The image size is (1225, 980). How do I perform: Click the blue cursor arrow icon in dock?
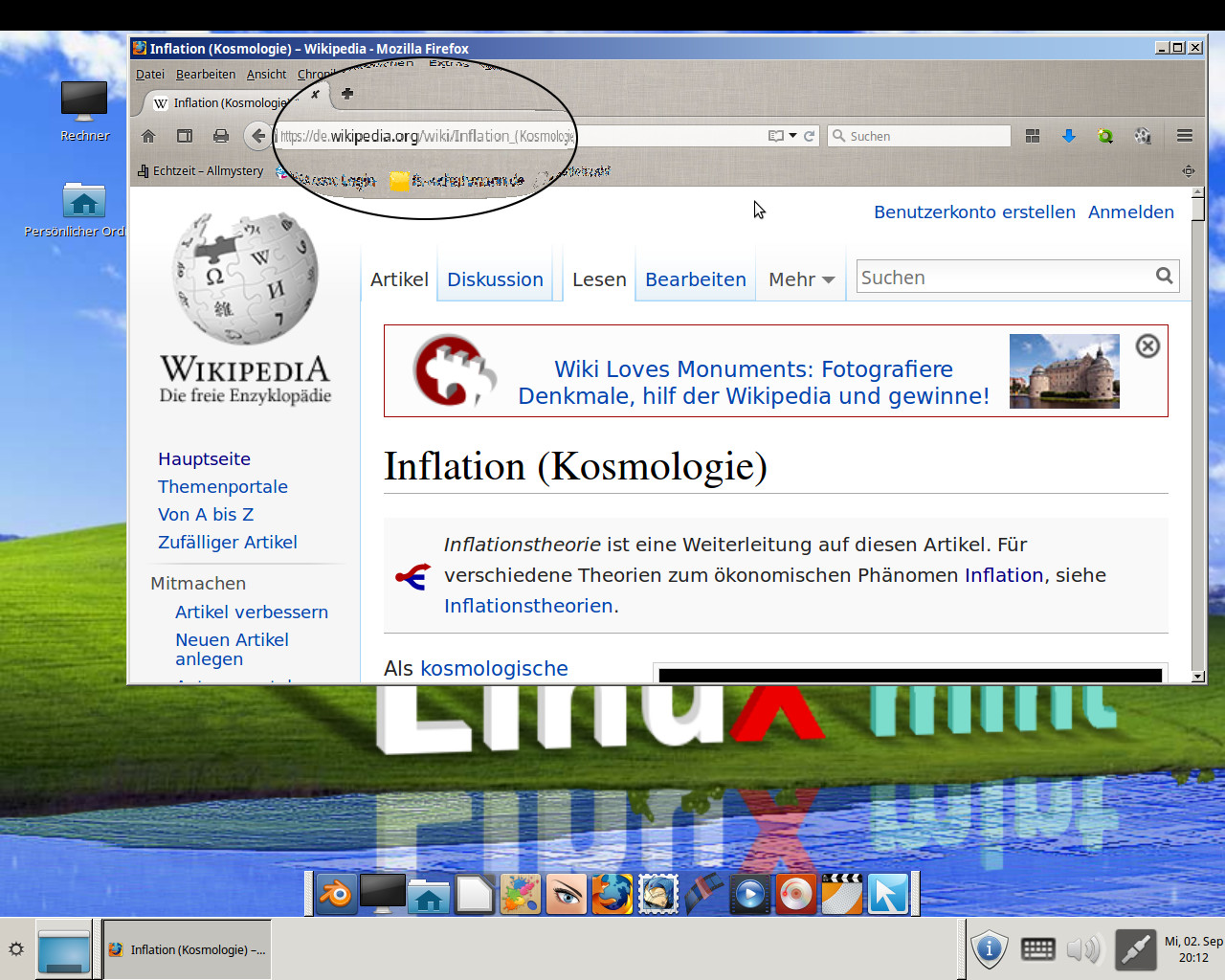coord(888,895)
